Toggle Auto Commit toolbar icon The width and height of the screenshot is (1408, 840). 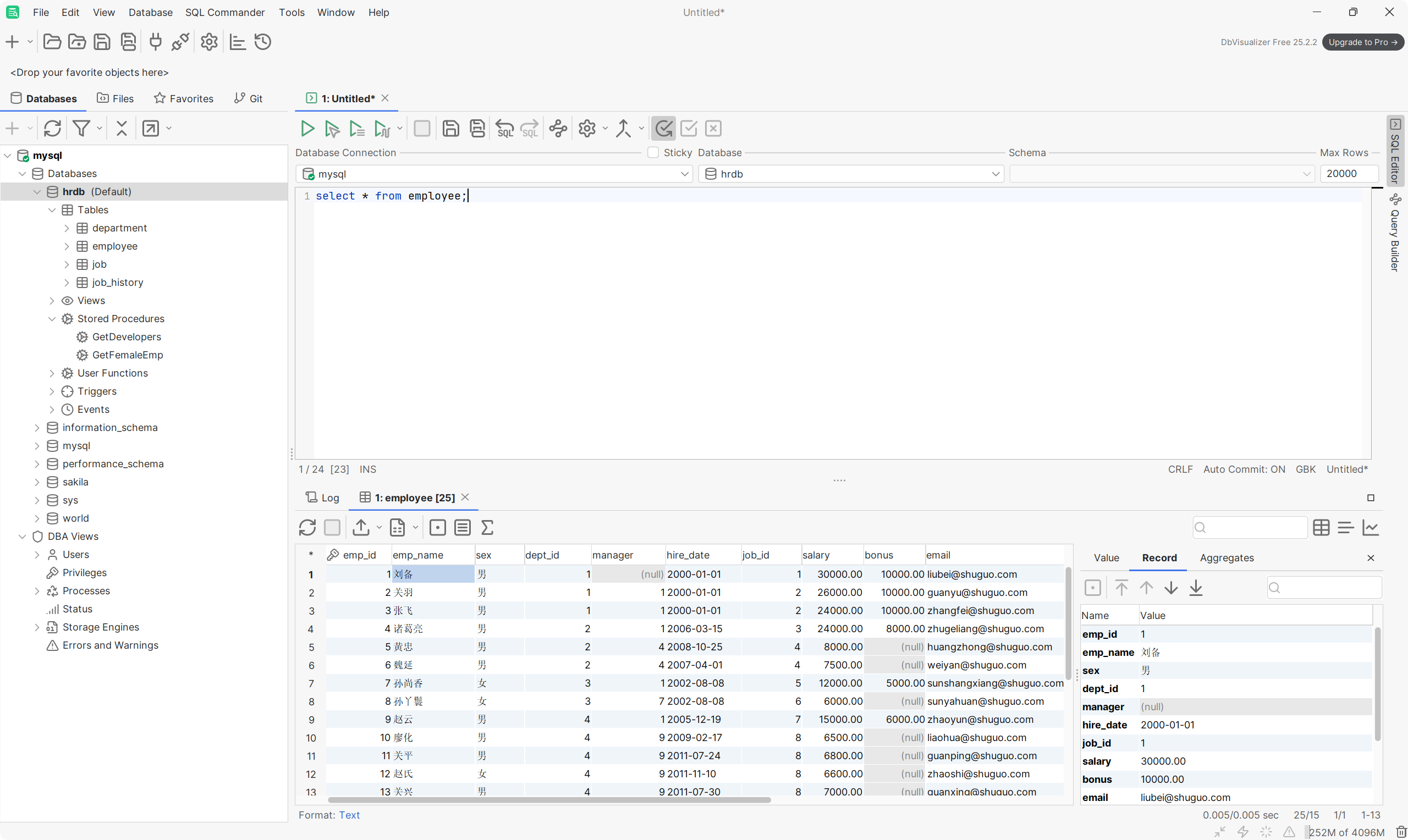pyautogui.click(x=663, y=129)
